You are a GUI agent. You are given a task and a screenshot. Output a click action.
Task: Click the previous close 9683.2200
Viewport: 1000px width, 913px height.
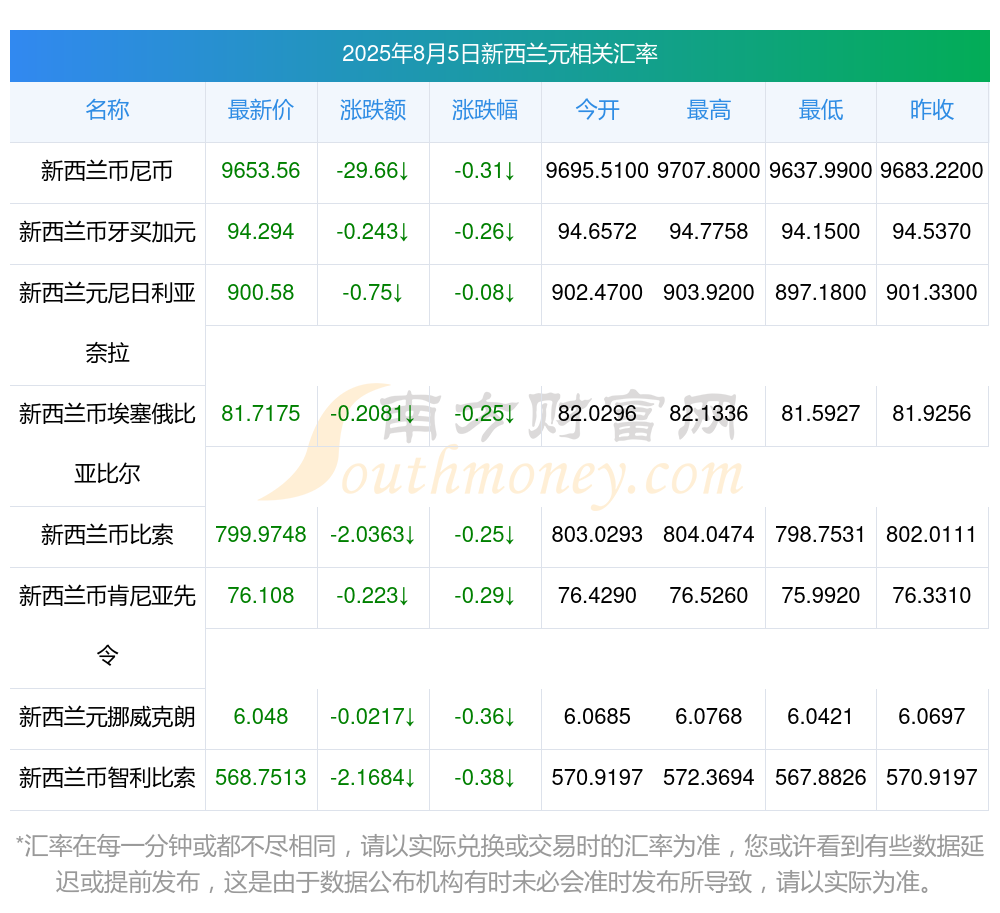(932, 171)
